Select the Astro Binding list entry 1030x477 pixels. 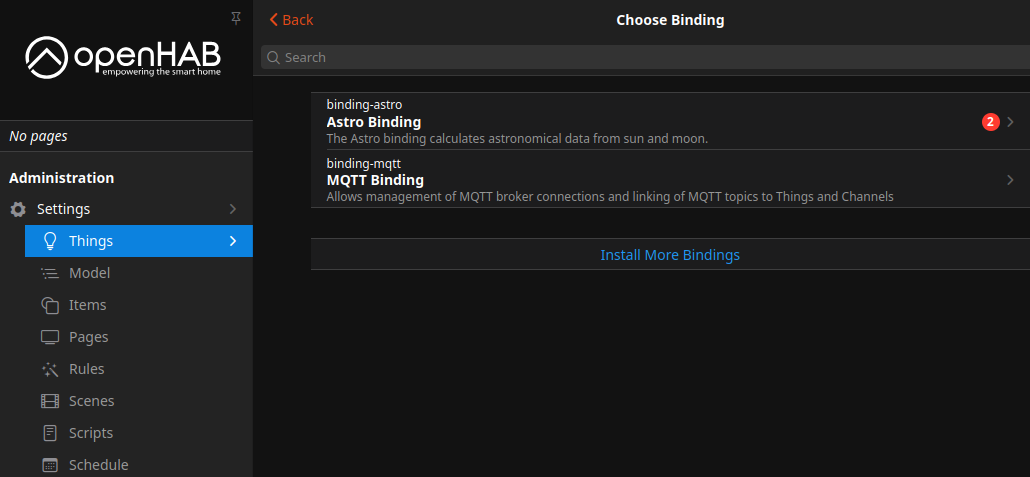pos(600,122)
